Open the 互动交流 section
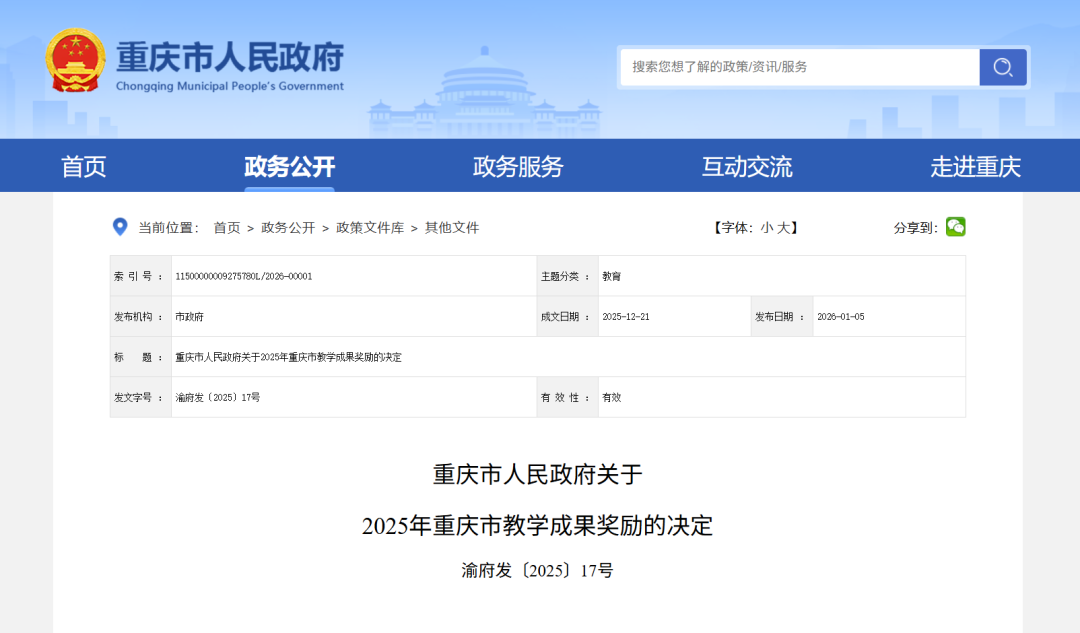 [x=744, y=166]
